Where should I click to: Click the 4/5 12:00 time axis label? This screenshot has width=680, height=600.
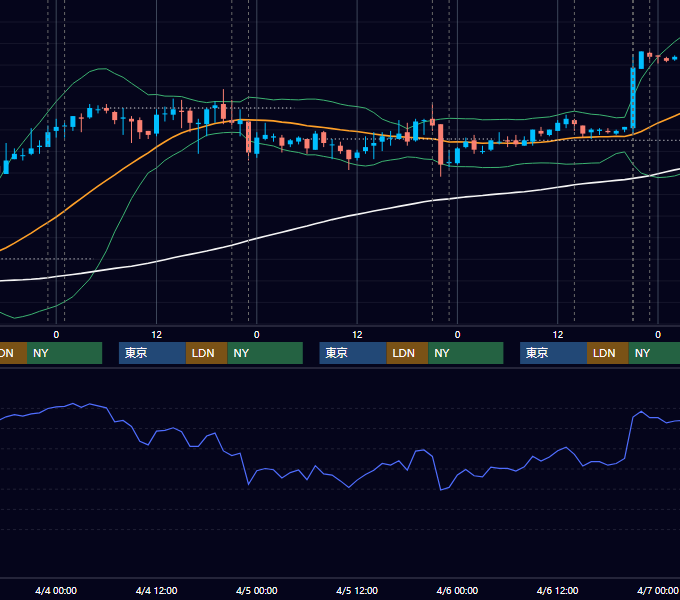tap(357, 590)
